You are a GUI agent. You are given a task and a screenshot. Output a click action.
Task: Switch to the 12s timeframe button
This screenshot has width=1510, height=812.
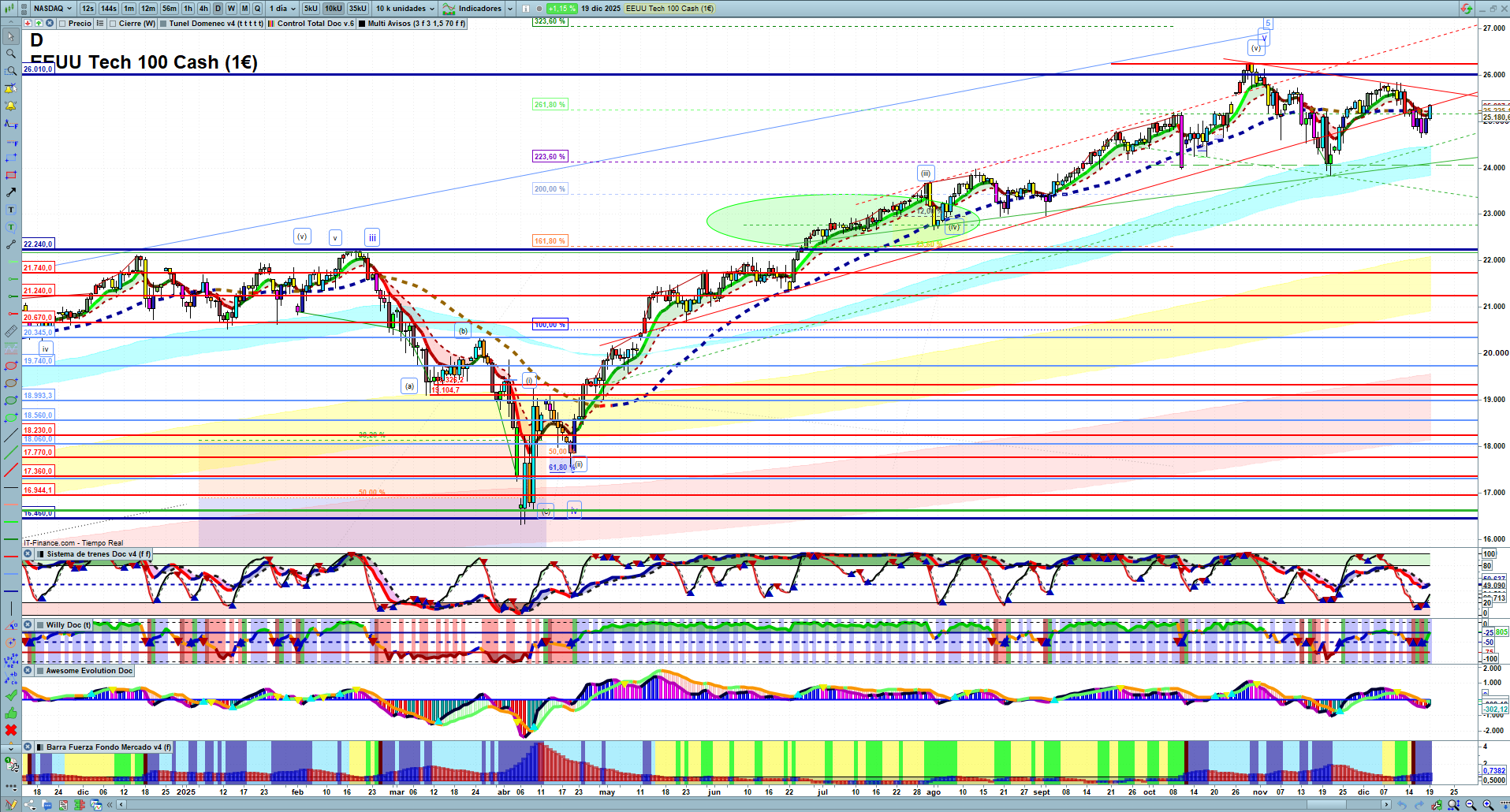[x=88, y=9]
